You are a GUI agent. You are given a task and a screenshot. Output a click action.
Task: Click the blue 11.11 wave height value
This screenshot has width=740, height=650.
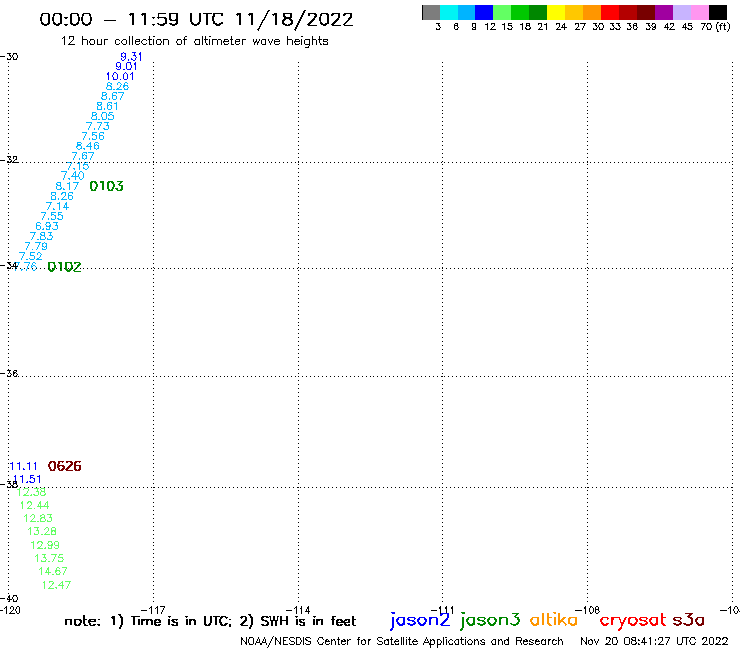[23, 466]
